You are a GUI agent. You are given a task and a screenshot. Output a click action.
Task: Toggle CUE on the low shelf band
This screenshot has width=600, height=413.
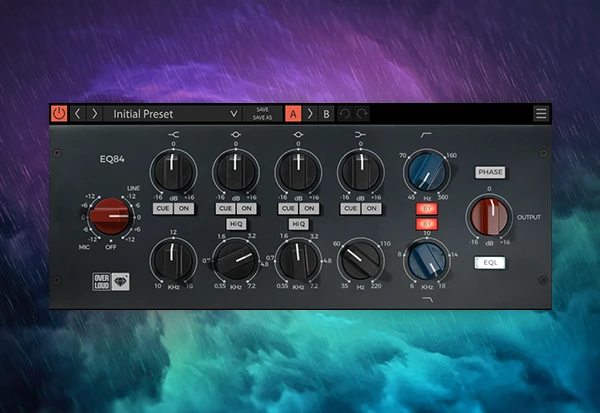click(350, 209)
